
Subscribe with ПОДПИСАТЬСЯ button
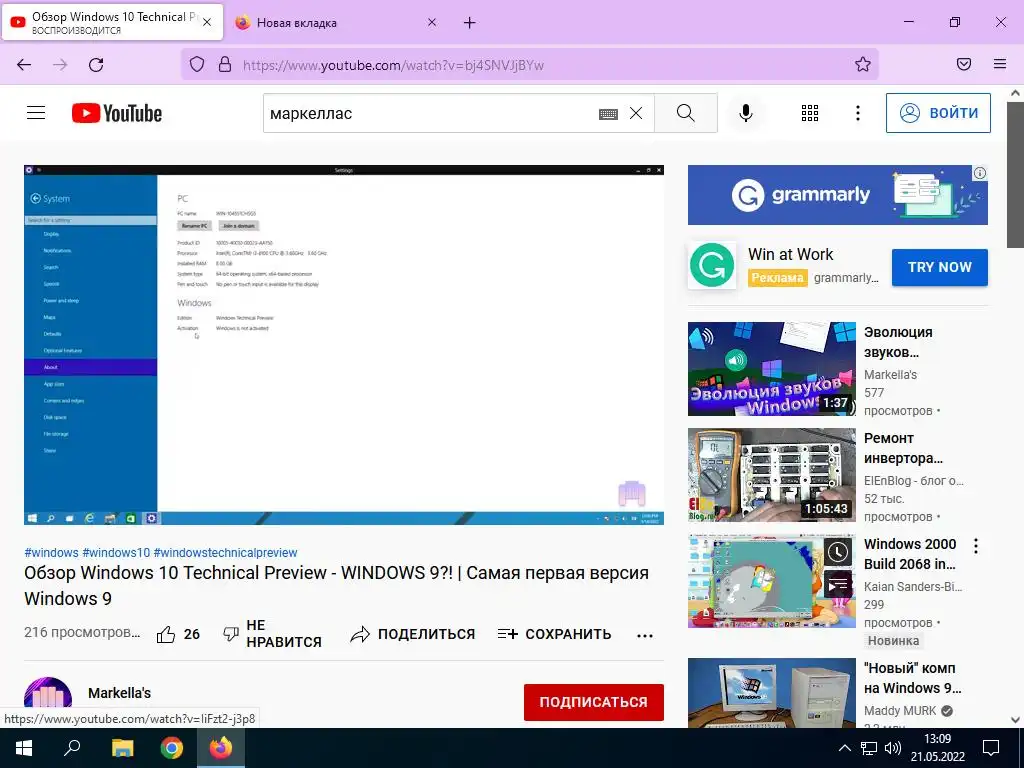594,702
